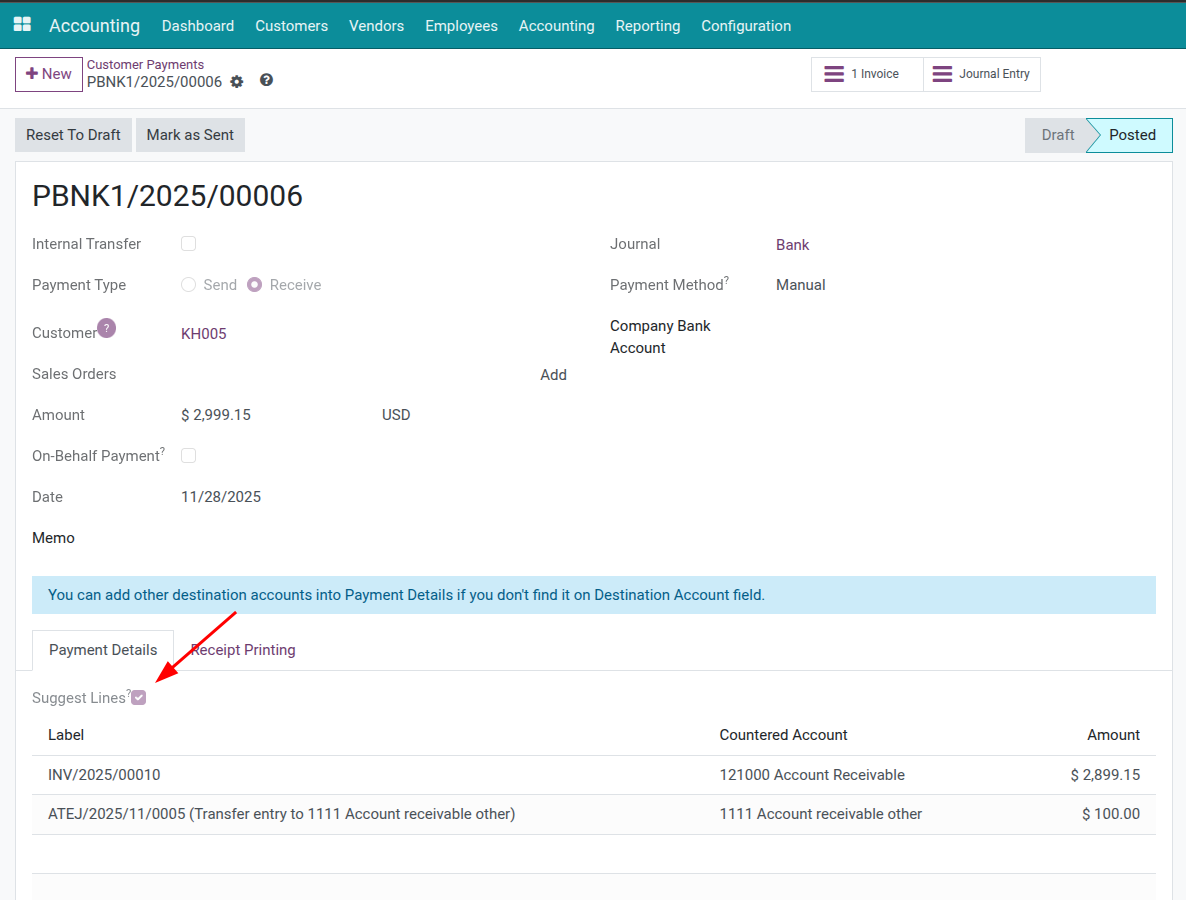Expand the Reporting menu

pos(647,26)
